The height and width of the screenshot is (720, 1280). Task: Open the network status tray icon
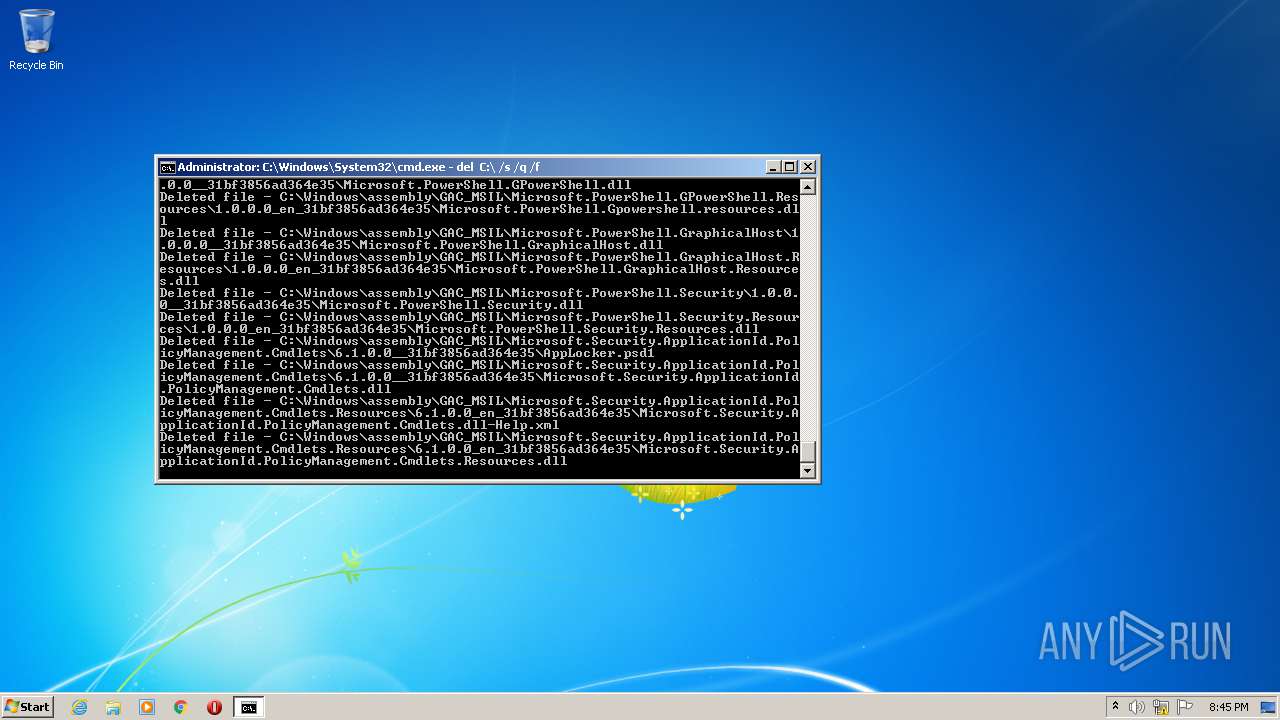coord(1160,707)
